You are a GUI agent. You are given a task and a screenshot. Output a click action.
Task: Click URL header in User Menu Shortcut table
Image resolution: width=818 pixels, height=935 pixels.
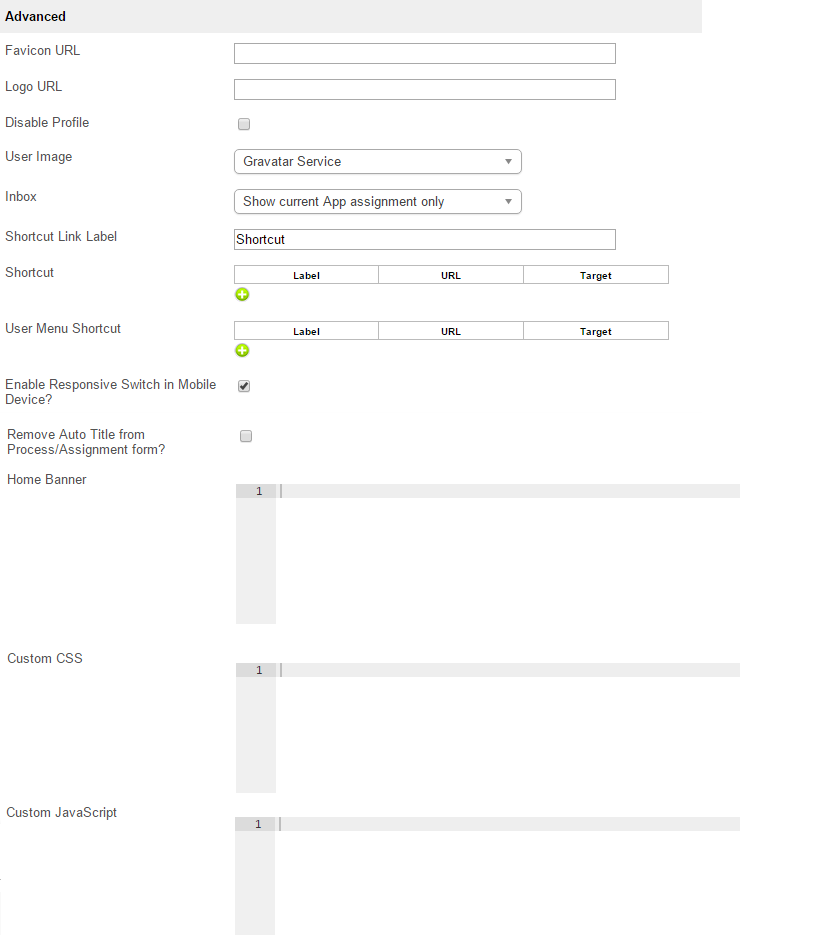pos(451,331)
